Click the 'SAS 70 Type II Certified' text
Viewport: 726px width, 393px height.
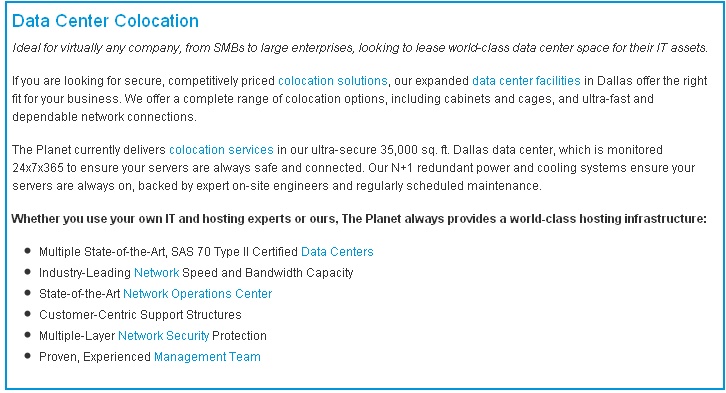point(234,252)
